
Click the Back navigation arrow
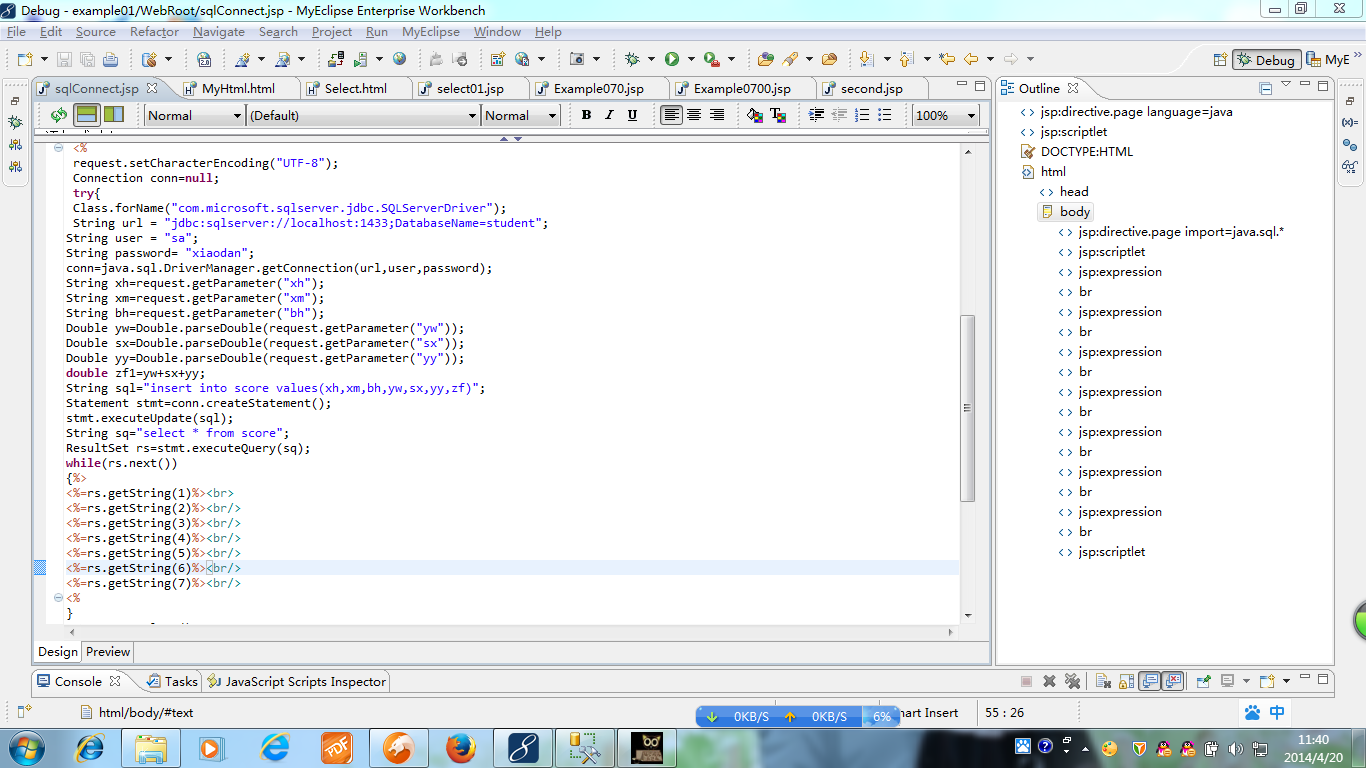(970, 59)
